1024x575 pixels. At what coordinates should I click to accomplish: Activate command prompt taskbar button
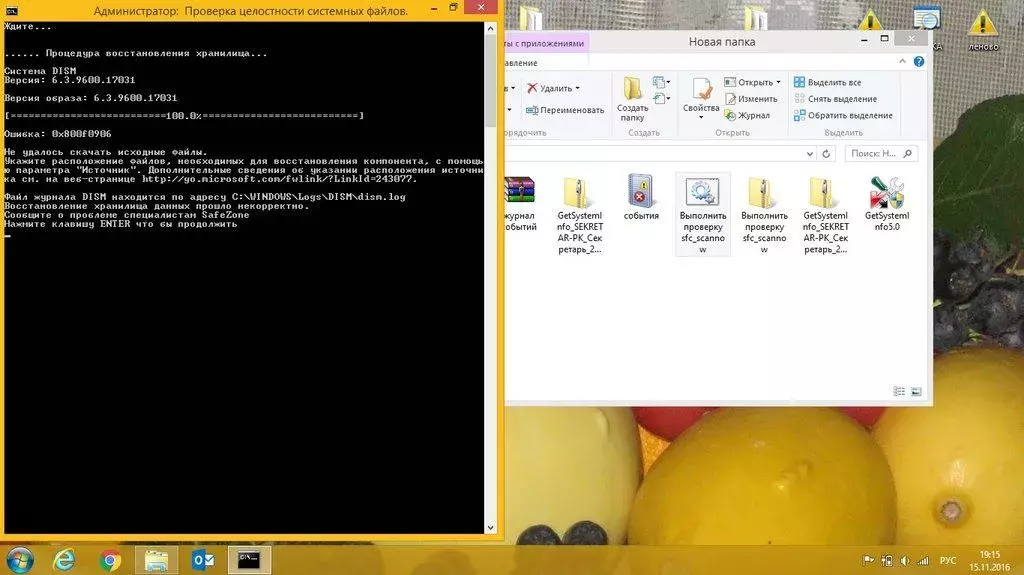pos(249,561)
